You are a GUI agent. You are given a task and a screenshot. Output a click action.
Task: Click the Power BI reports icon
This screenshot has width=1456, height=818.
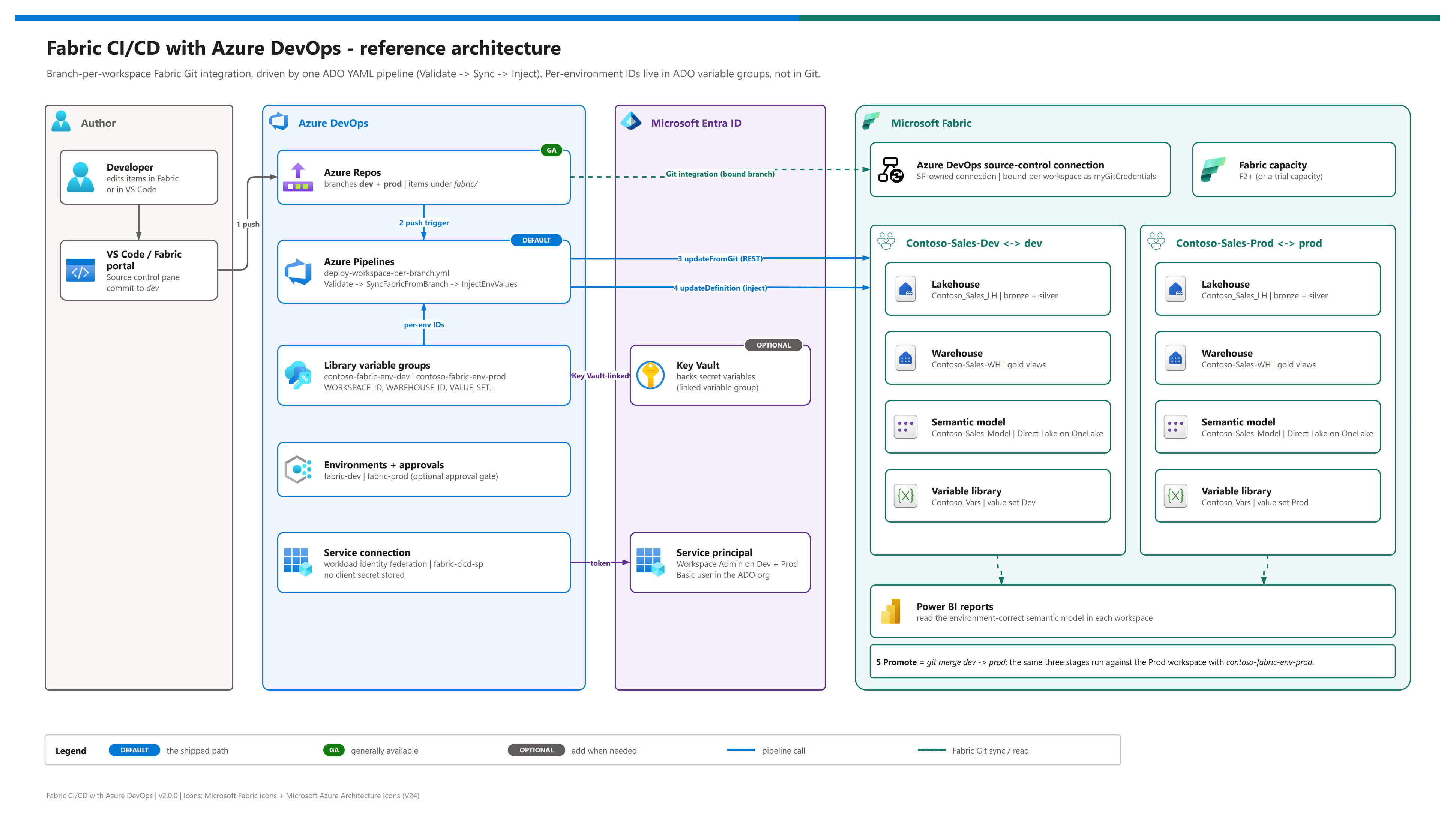891,611
